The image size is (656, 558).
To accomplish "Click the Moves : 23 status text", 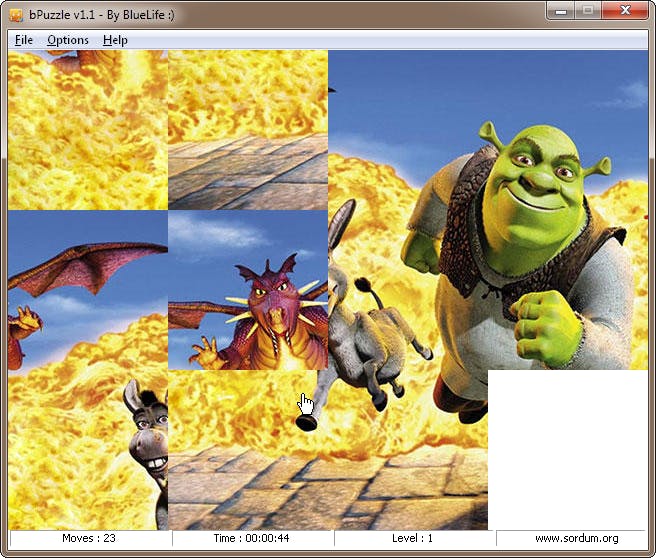I will 89,538.
